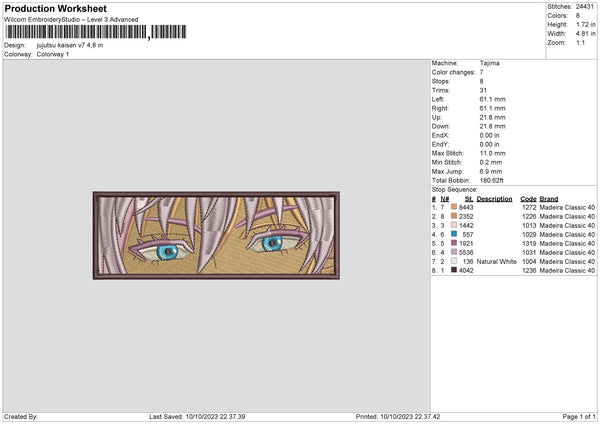Click the St. column header
This screenshot has width=600, height=424.
[x=469, y=199]
